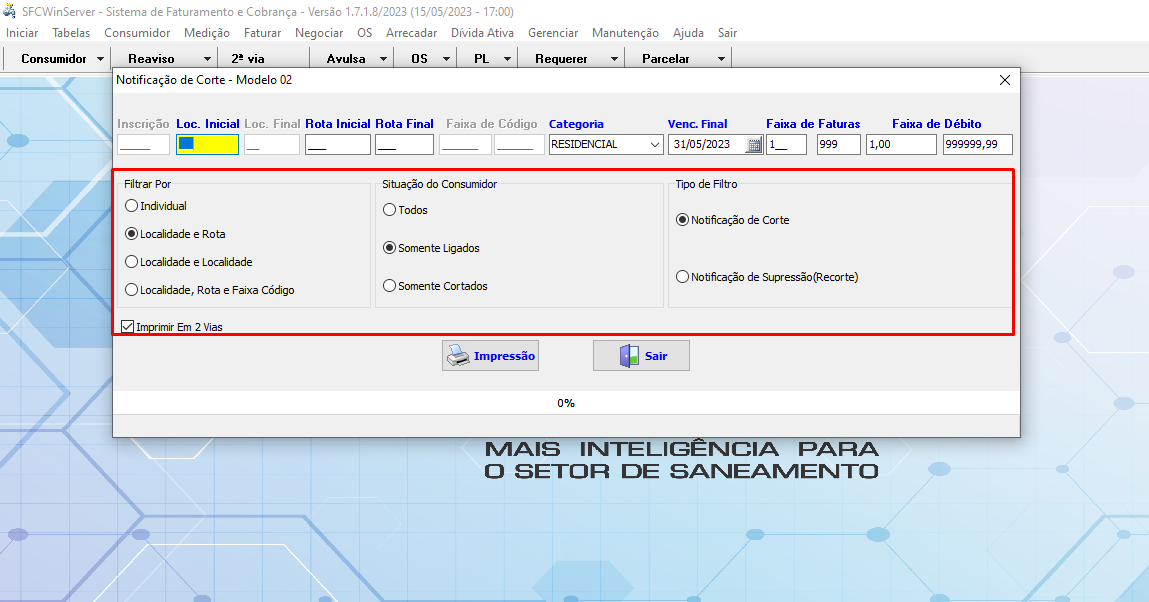Select the Individual filter radio button
This screenshot has height=602, width=1149.
tap(131, 206)
